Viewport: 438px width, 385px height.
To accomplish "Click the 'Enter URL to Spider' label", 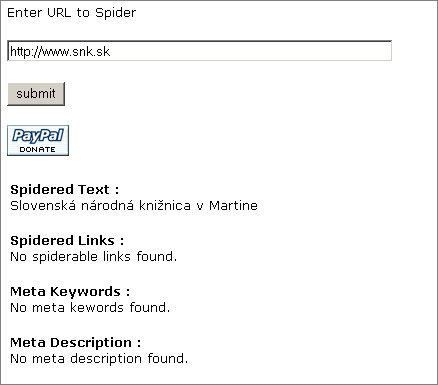I will pos(71,13).
